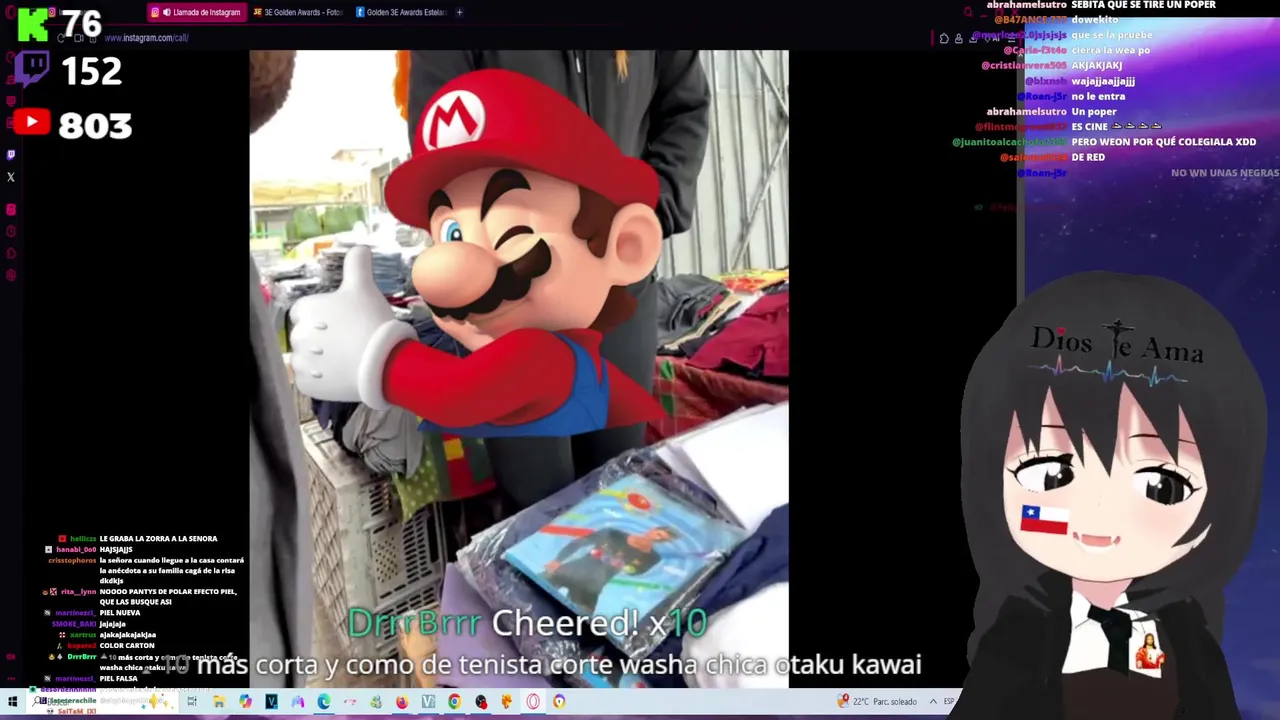This screenshot has width=1280, height=720.
Task: Click chat message 'DE RED'
Action: pos(1088,157)
